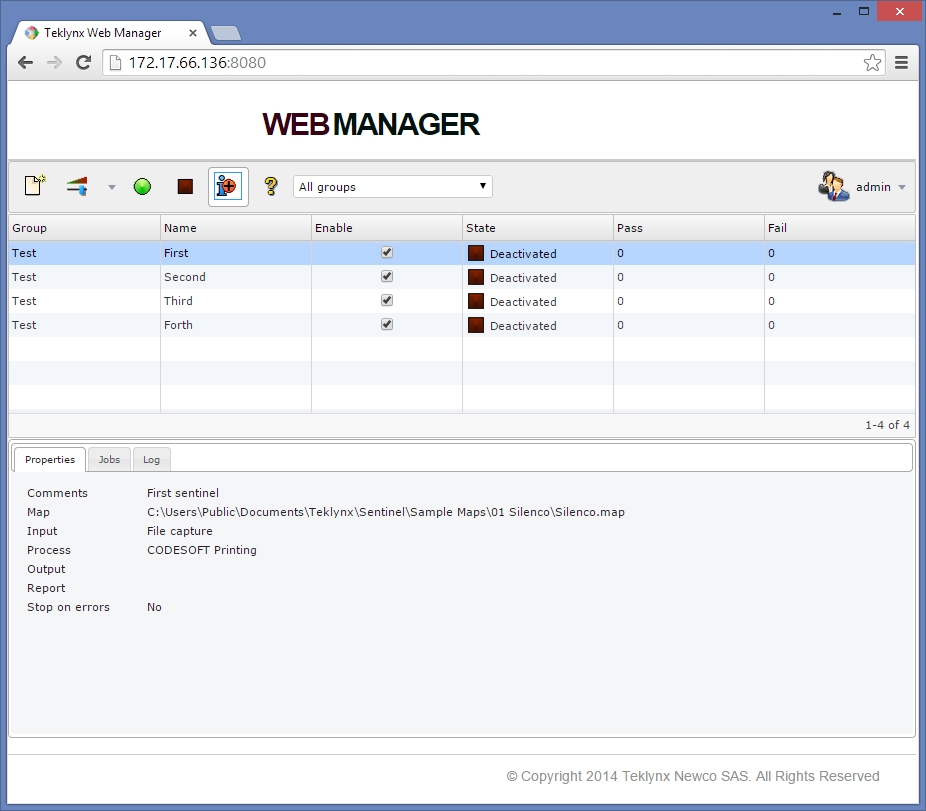Reload the page with refresh icon
Viewport: 926px width, 811px height.
pyautogui.click(x=83, y=63)
